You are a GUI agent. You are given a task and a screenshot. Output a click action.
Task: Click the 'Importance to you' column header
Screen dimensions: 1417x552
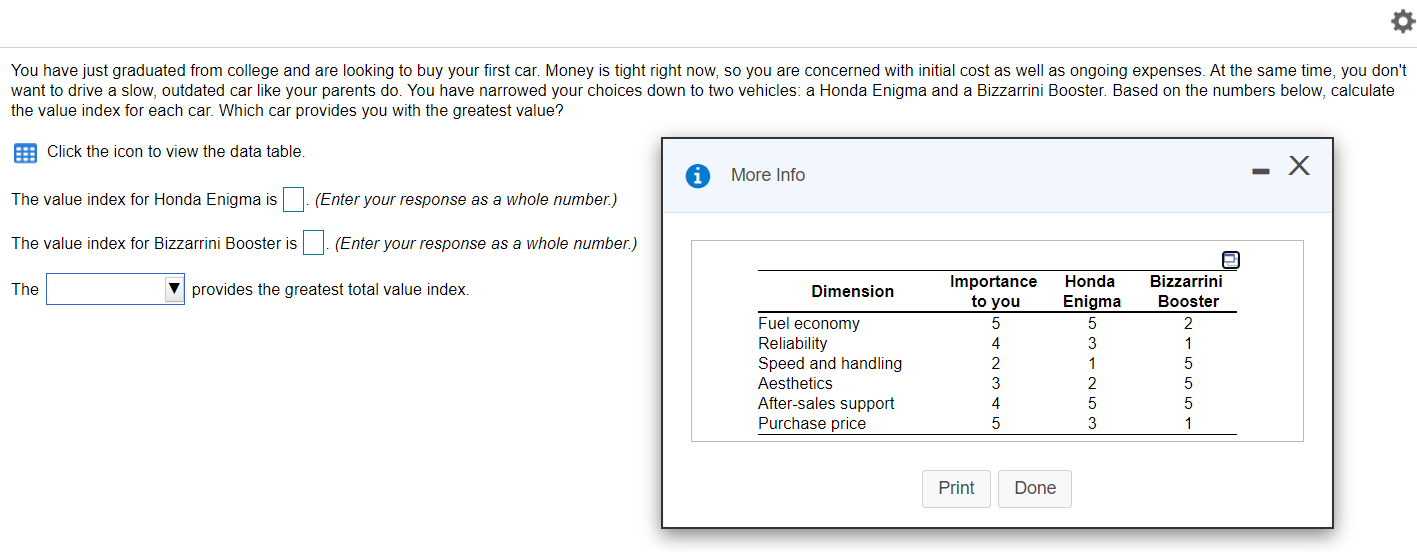coord(993,291)
